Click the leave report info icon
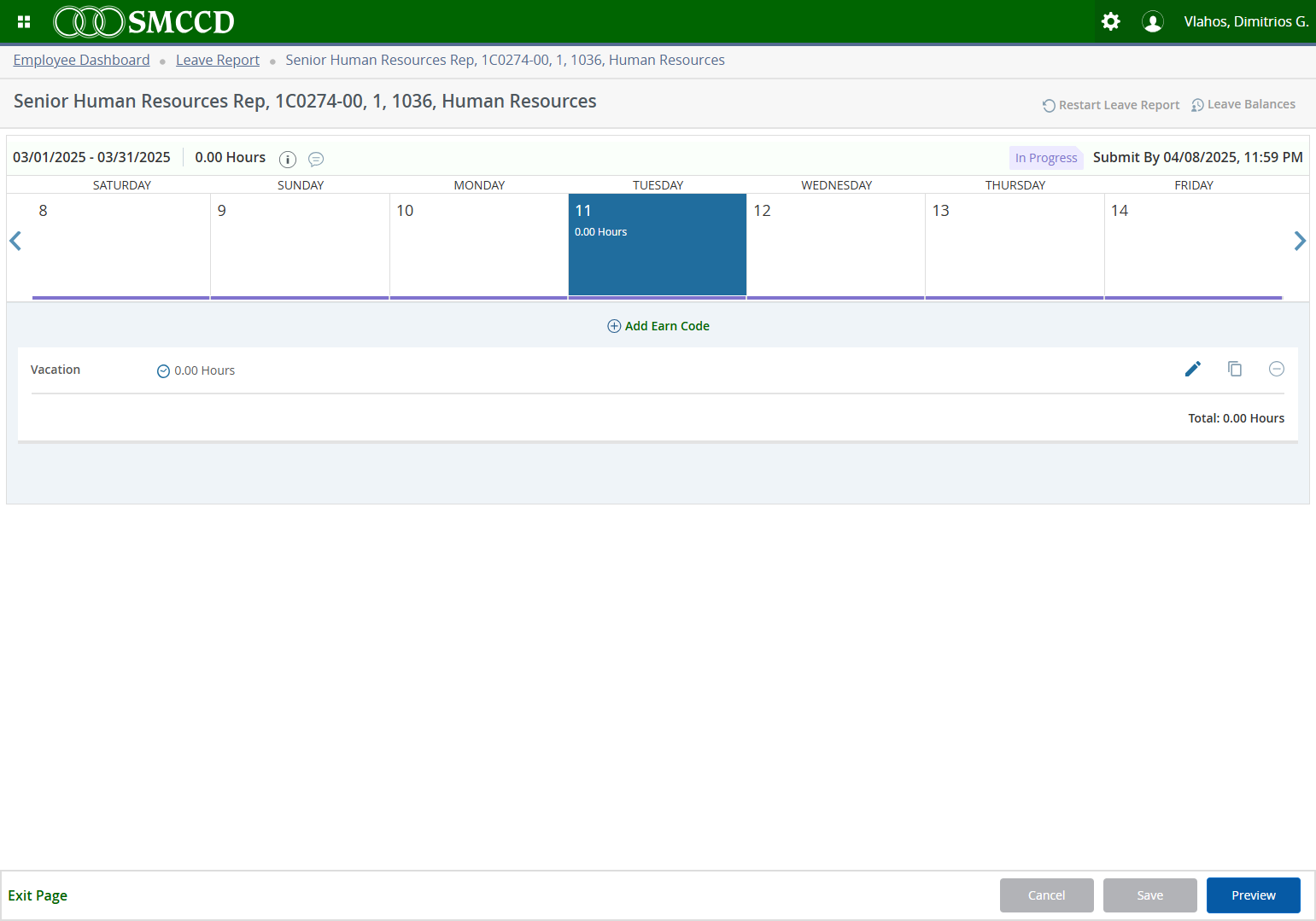Screen dimensions: 1316x921 [288, 159]
